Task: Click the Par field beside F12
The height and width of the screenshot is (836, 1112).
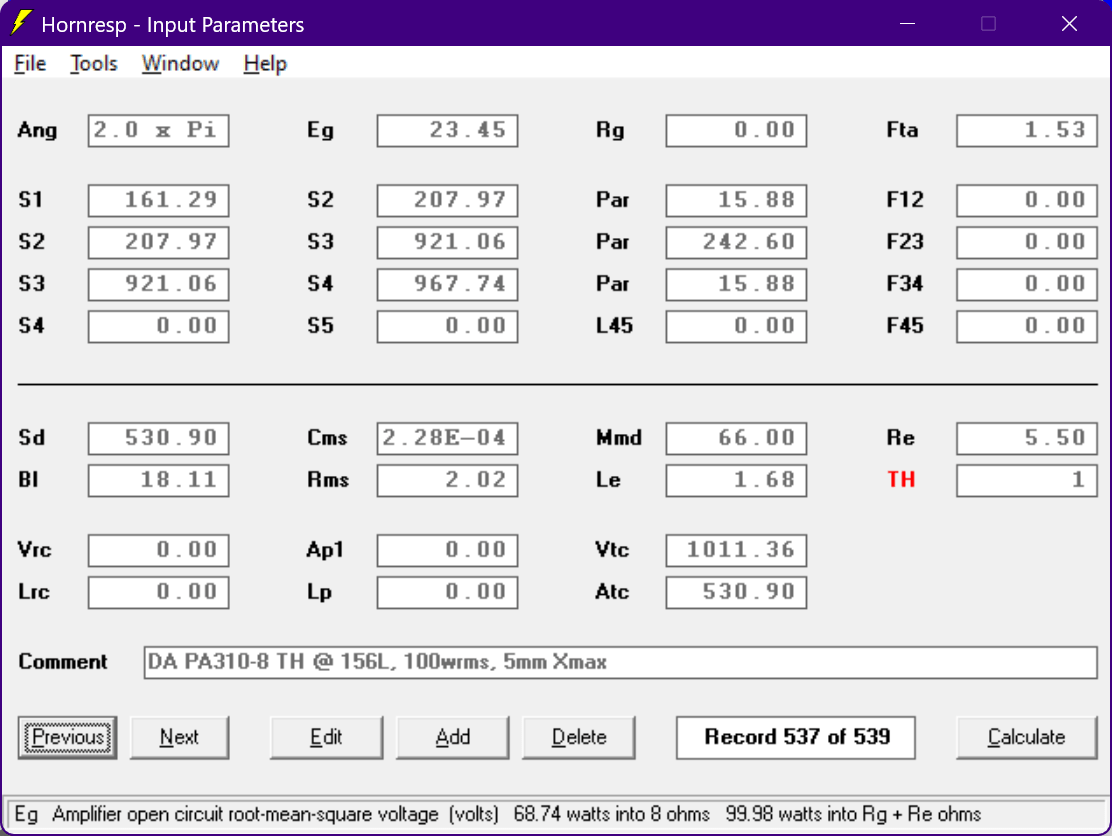Action: point(736,200)
